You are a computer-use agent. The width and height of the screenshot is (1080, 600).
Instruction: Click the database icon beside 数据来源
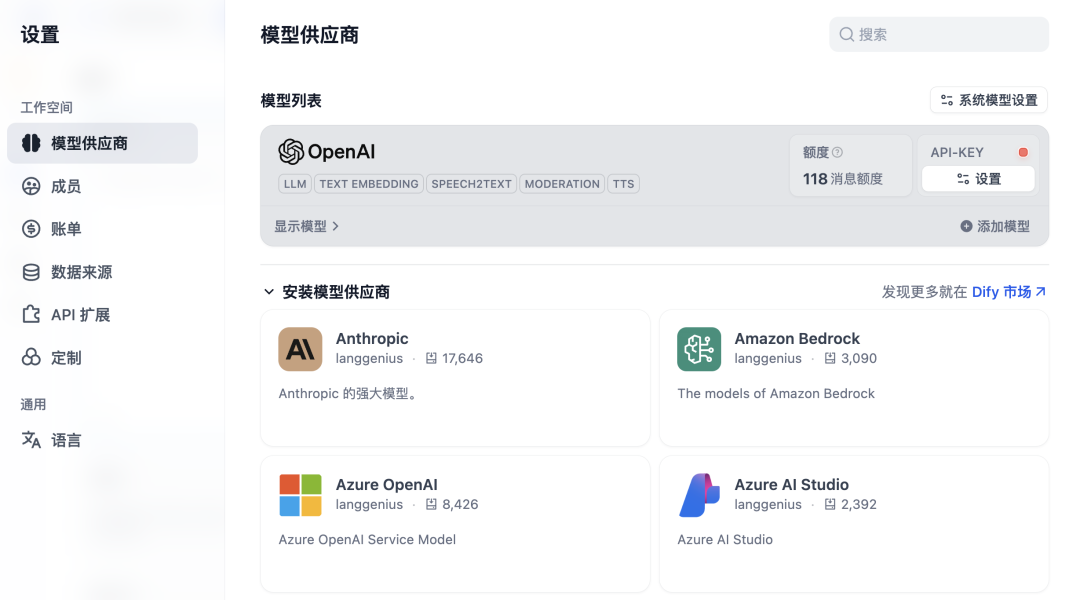pyautogui.click(x=31, y=272)
